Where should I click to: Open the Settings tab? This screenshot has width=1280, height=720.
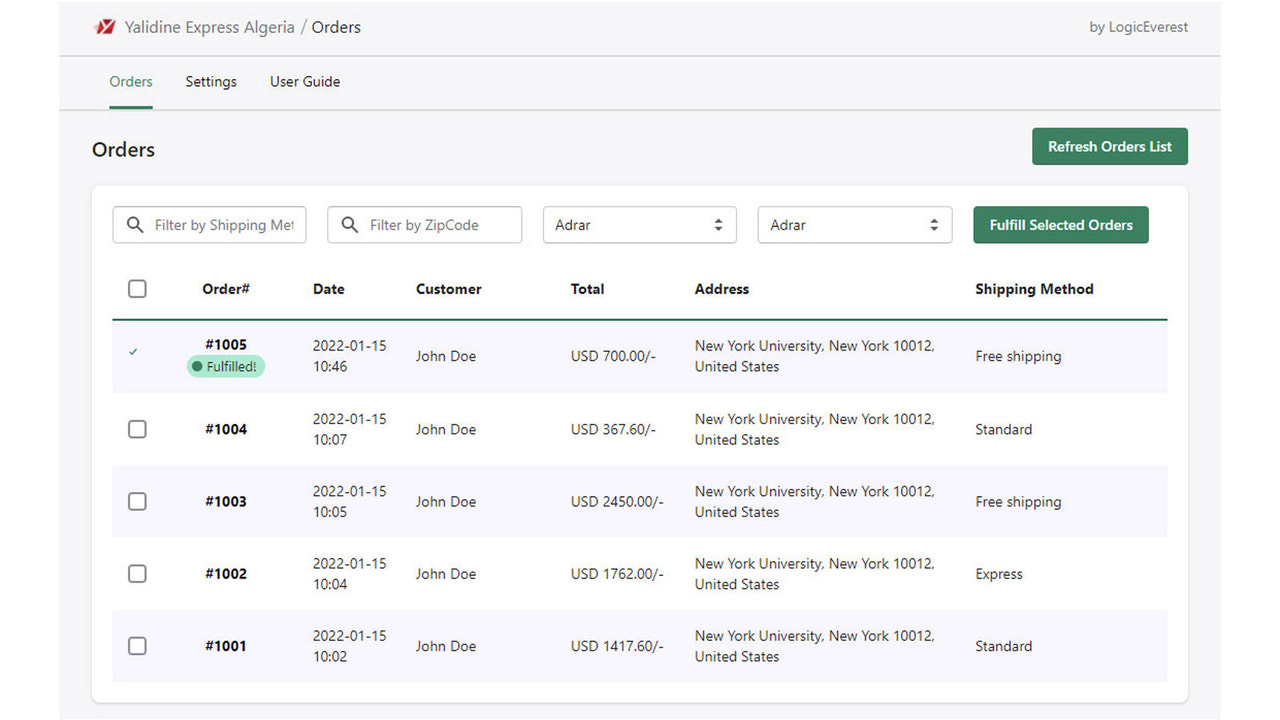pos(211,82)
